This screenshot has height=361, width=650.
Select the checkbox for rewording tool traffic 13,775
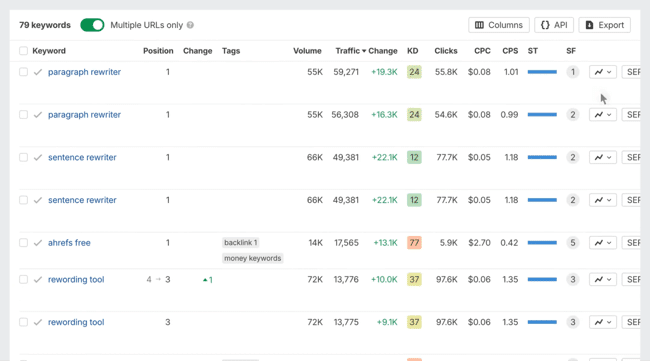click(x=23, y=322)
